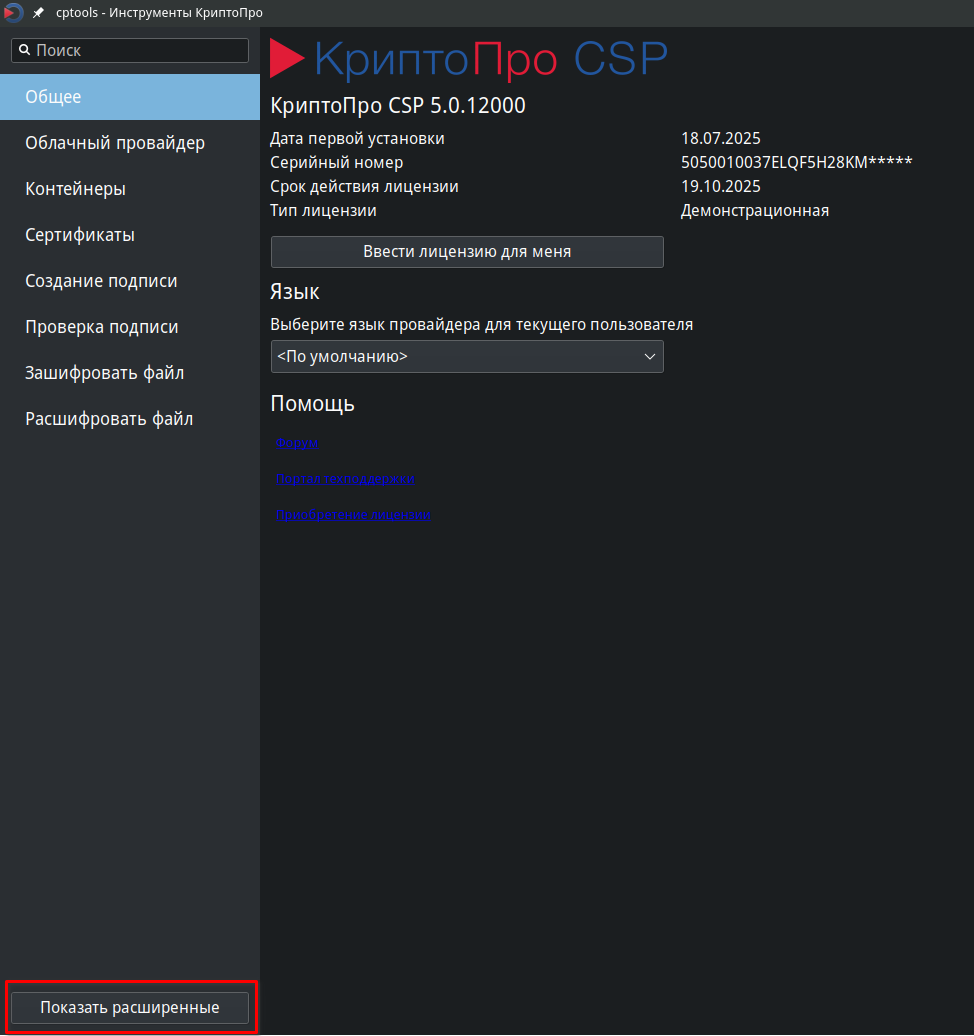The width and height of the screenshot is (974, 1036).
Task: Click the cptools app icon in title bar
Action: [x=13, y=13]
